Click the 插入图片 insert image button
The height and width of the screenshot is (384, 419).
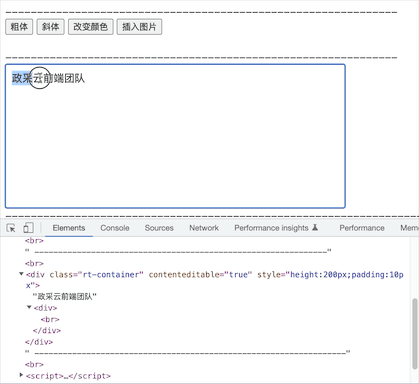pyautogui.click(x=139, y=27)
